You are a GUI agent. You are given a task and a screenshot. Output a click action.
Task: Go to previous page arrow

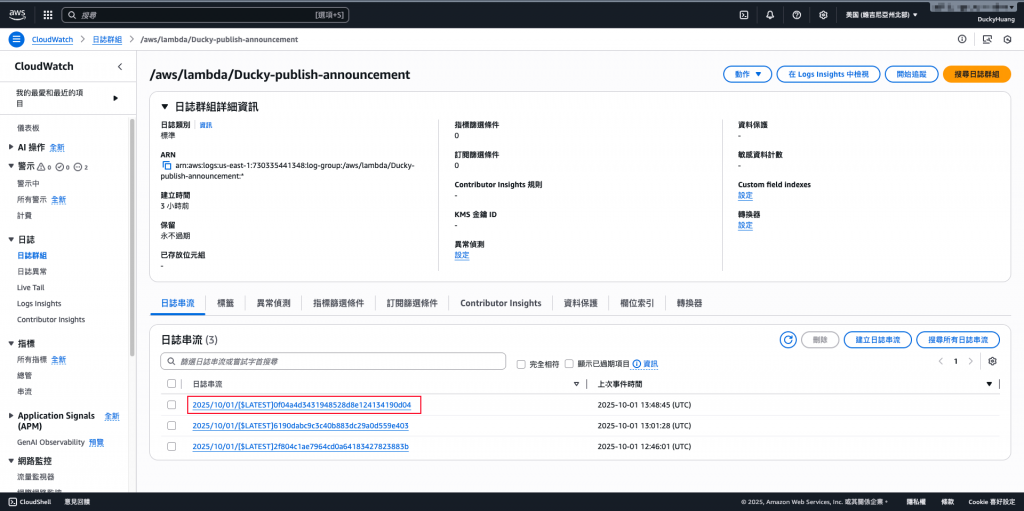[x=940, y=361]
